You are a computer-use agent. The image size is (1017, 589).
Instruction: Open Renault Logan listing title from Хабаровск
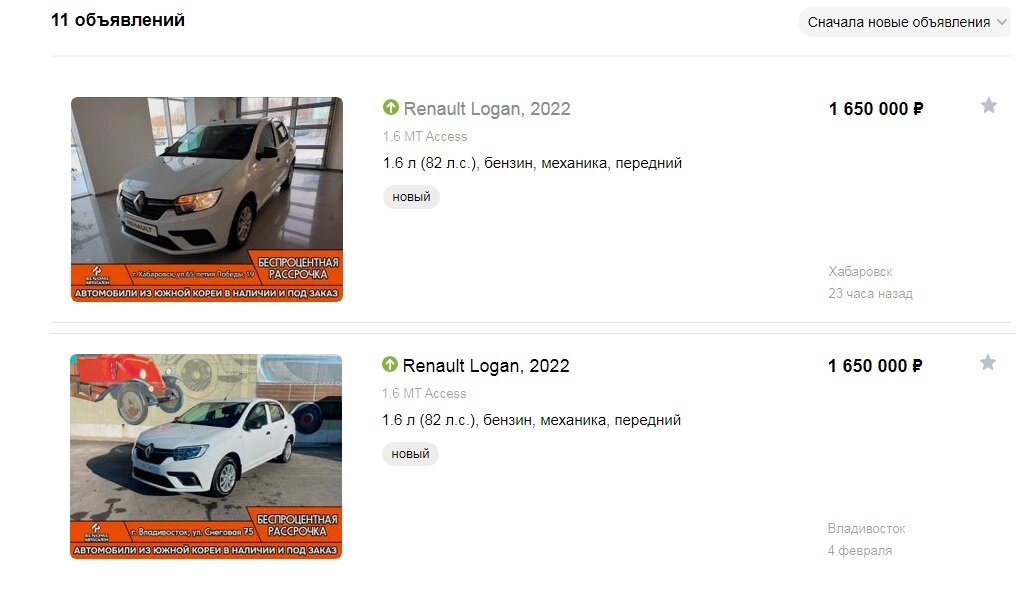(487, 108)
